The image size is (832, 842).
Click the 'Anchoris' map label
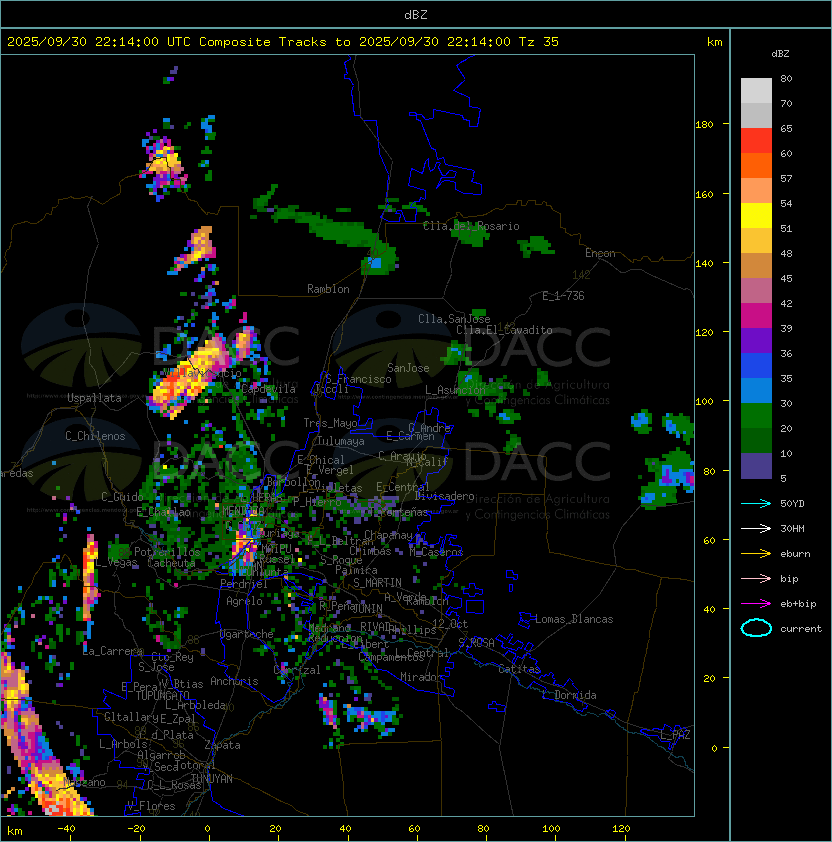click(x=234, y=681)
